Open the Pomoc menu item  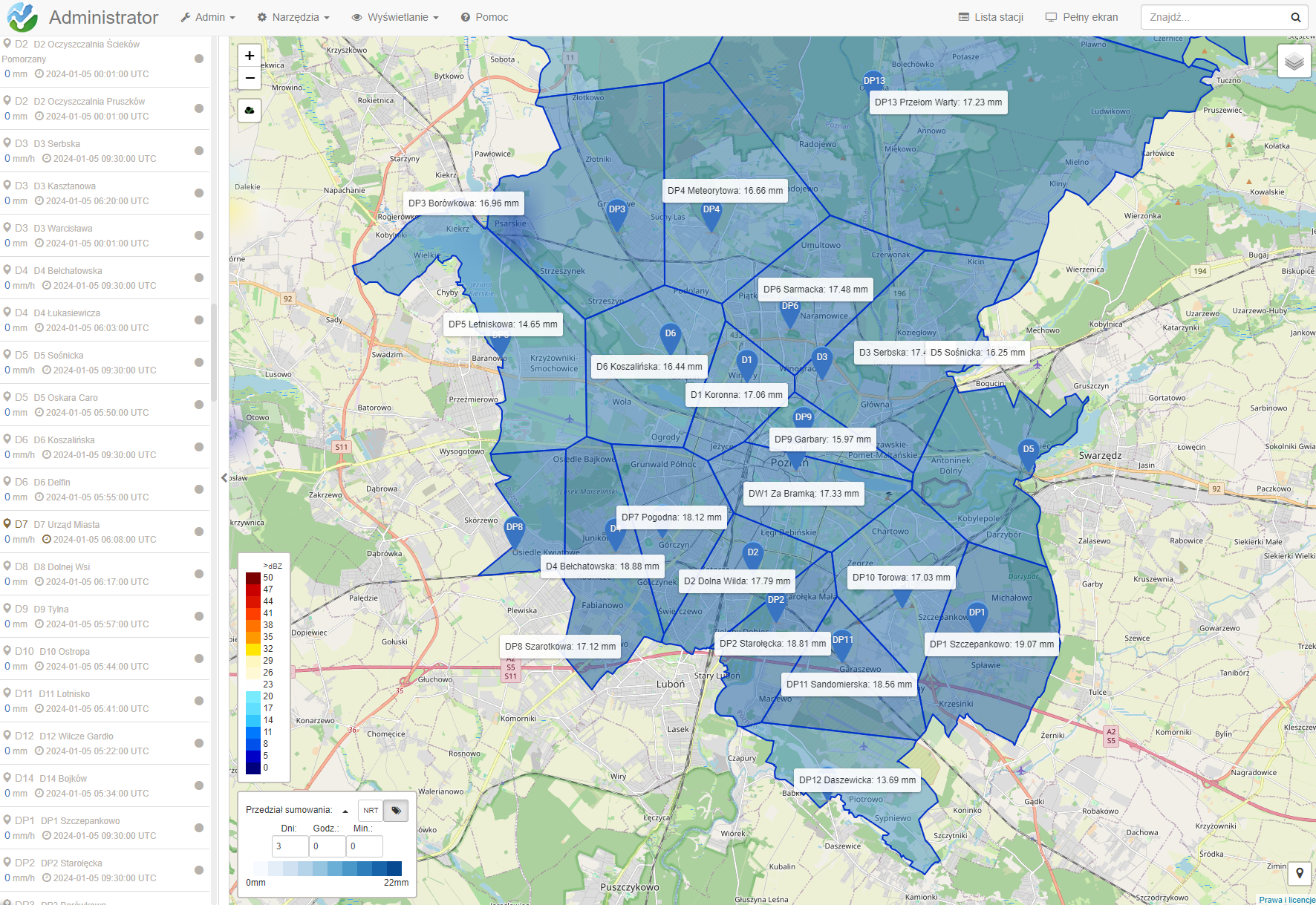[484, 17]
